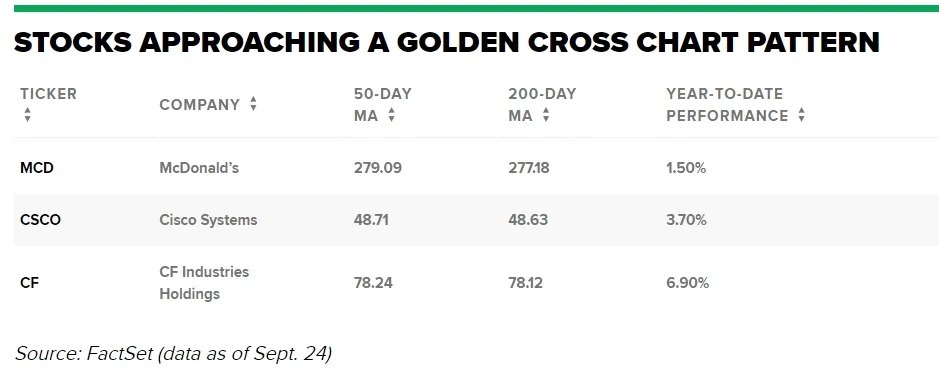Sort table by Ticker arrows icon
The image size is (939, 376).
coord(27,115)
